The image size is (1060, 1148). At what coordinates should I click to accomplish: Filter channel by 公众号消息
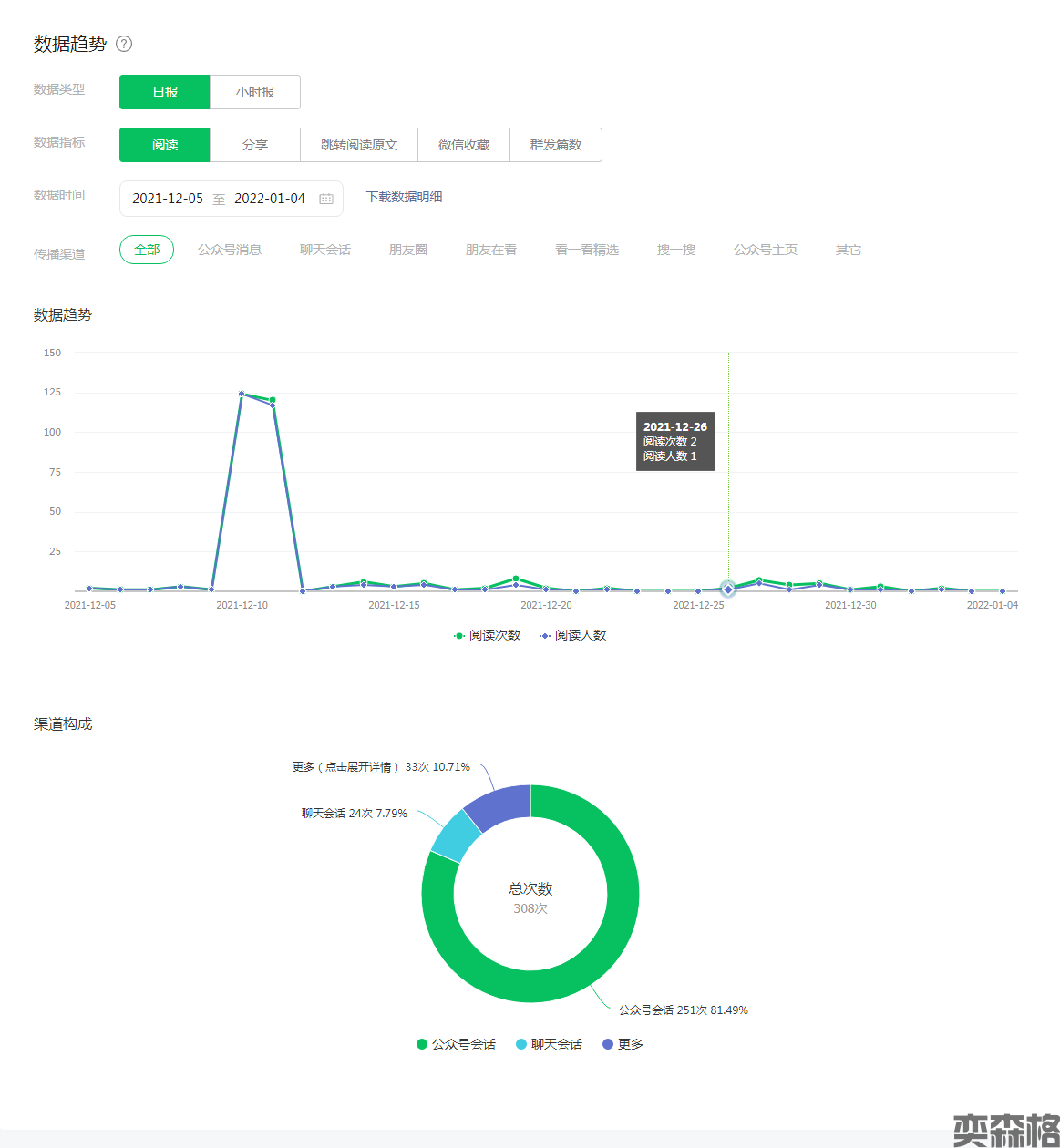pyautogui.click(x=230, y=250)
